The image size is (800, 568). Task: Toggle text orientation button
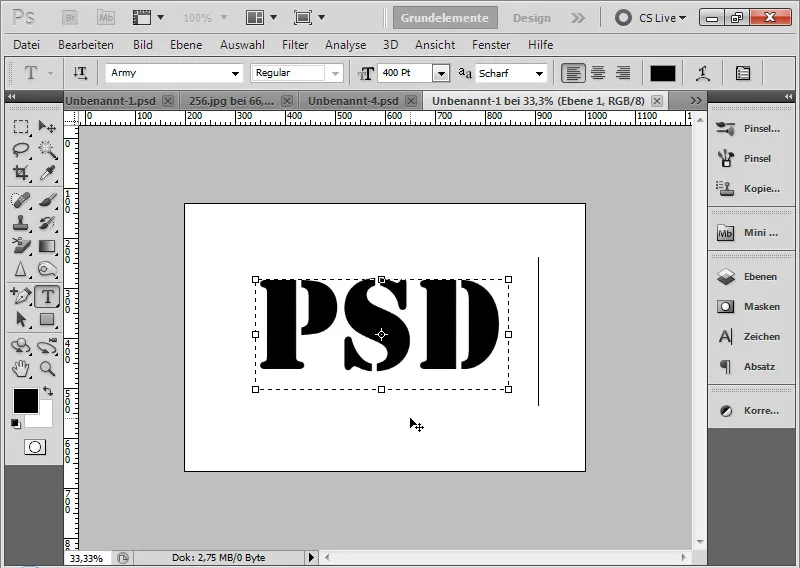(x=80, y=73)
